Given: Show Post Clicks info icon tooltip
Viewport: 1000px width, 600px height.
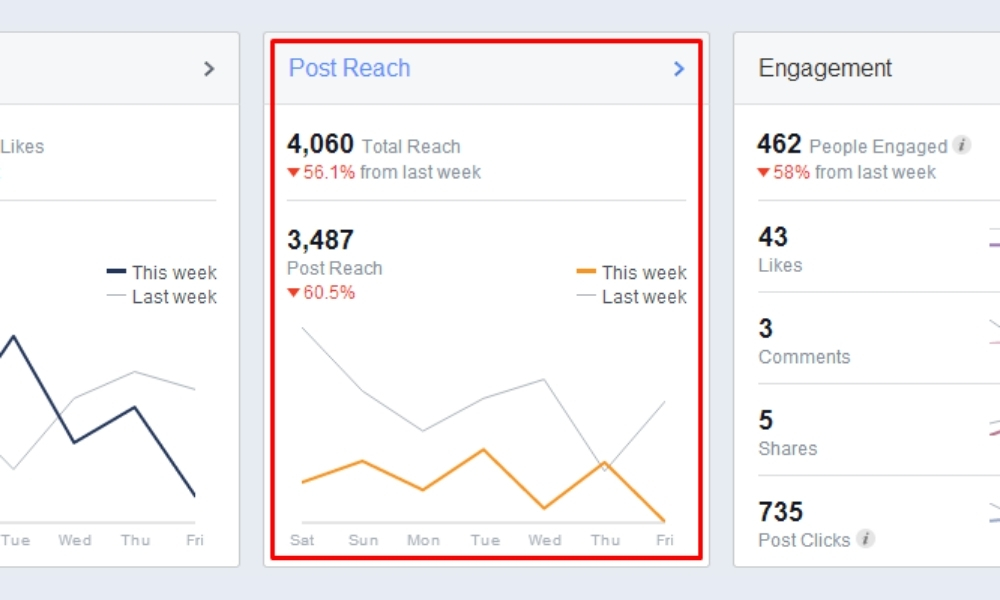Looking at the screenshot, I should [x=865, y=539].
